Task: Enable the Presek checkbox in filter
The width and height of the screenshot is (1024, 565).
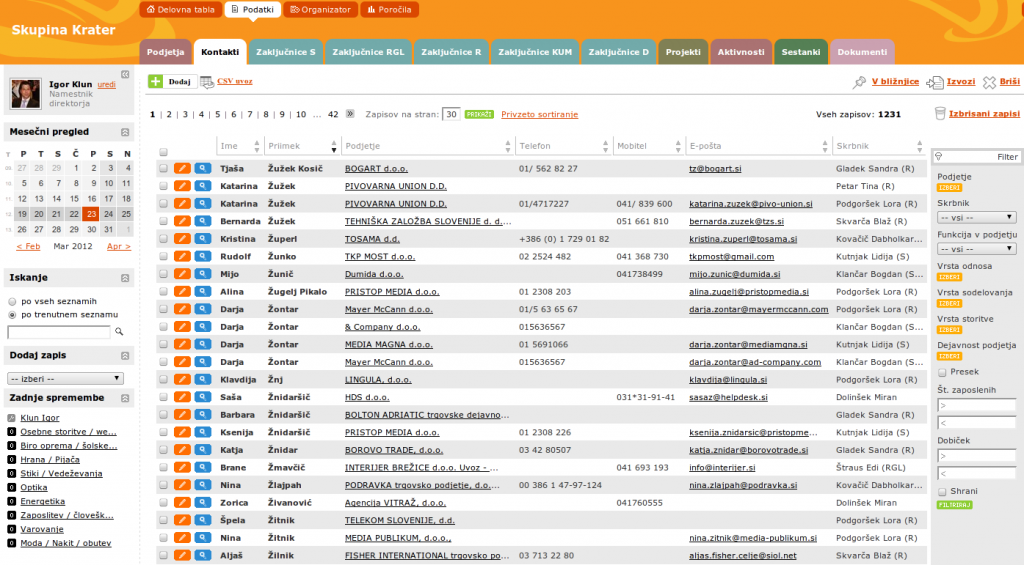Action: tap(942, 372)
